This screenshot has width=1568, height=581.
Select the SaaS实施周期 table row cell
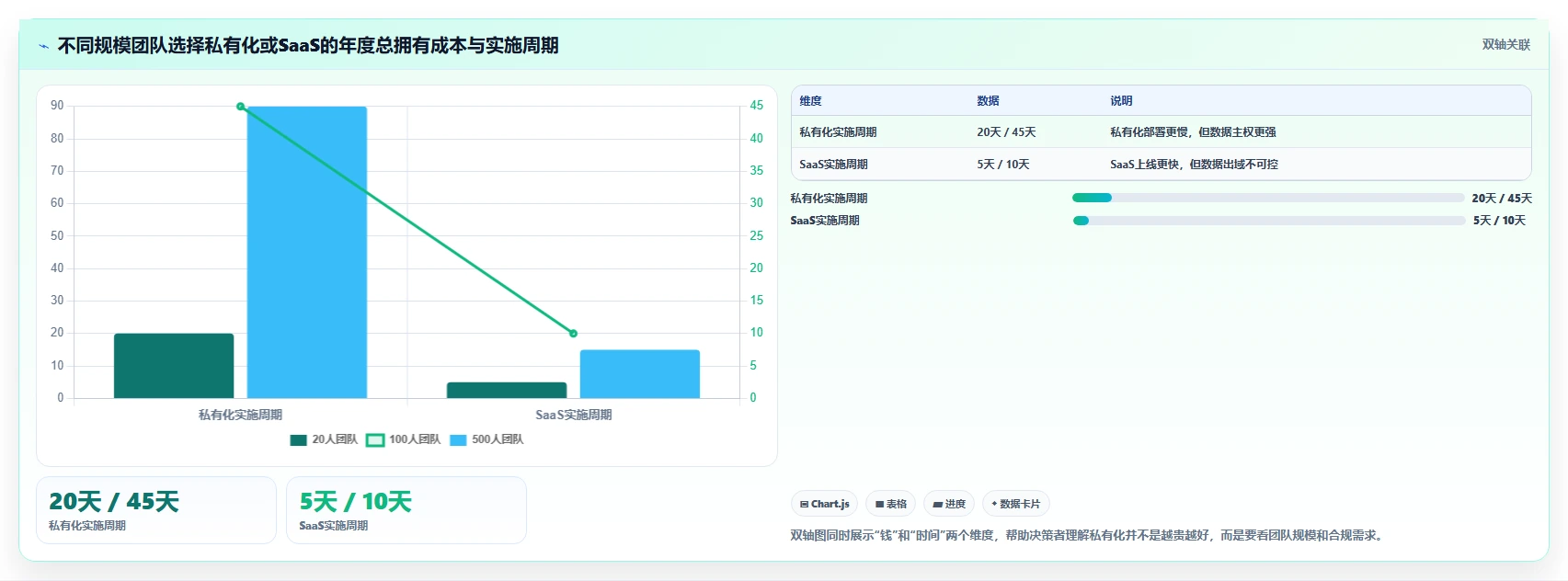coord(833,165)
